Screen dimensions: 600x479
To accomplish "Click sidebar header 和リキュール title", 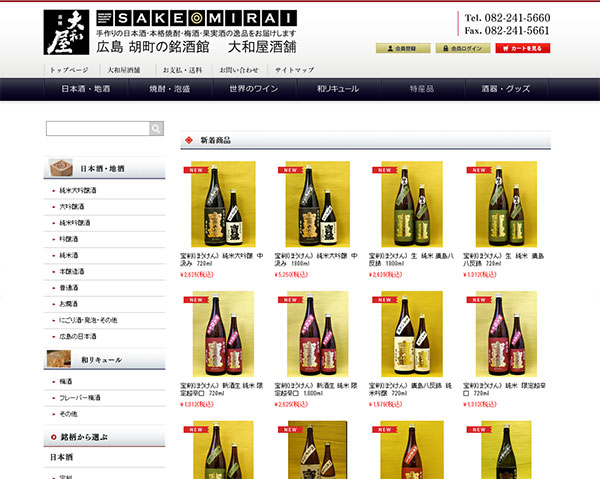I will click(x=101, y=360).
